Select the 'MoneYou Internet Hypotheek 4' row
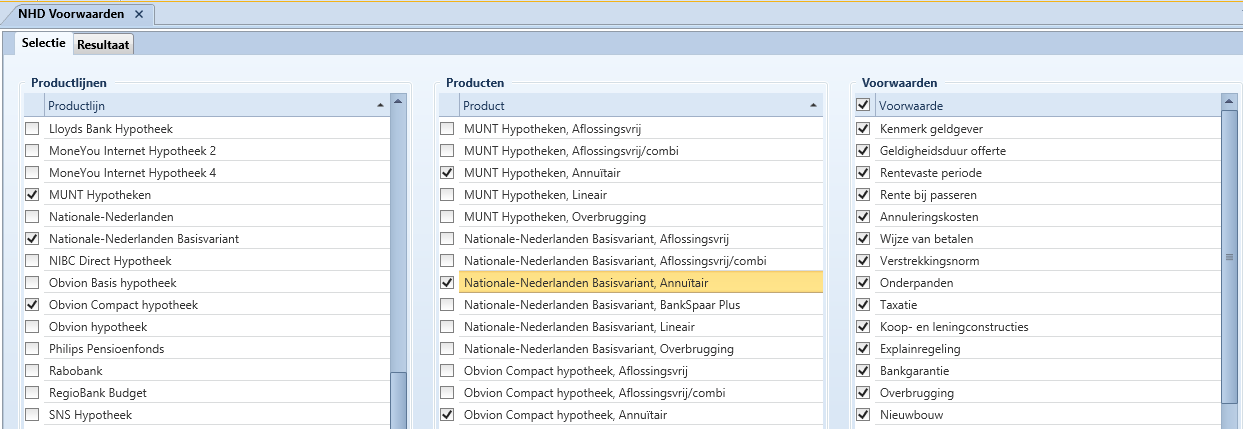Image resolution: width=1243 pixels, height=429 pixels. (206, 173)
